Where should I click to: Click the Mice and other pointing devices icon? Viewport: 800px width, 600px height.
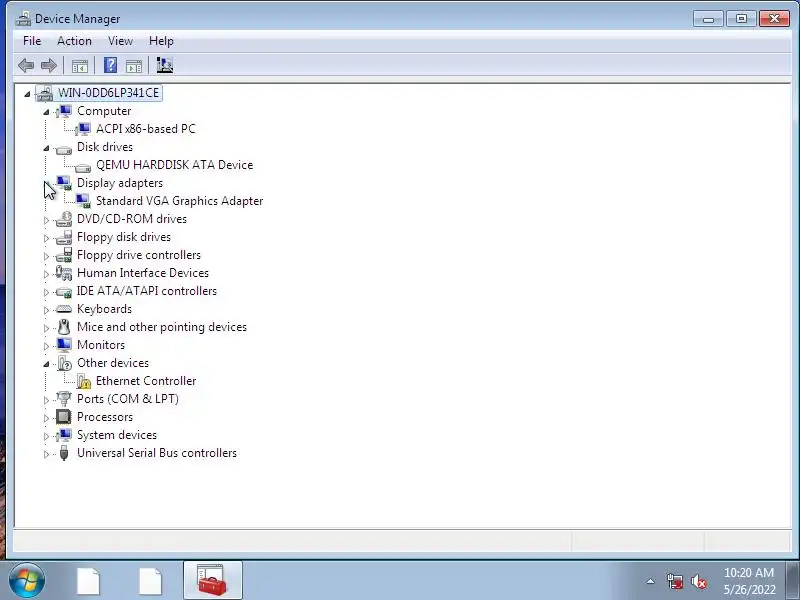(x=64, y=327)
